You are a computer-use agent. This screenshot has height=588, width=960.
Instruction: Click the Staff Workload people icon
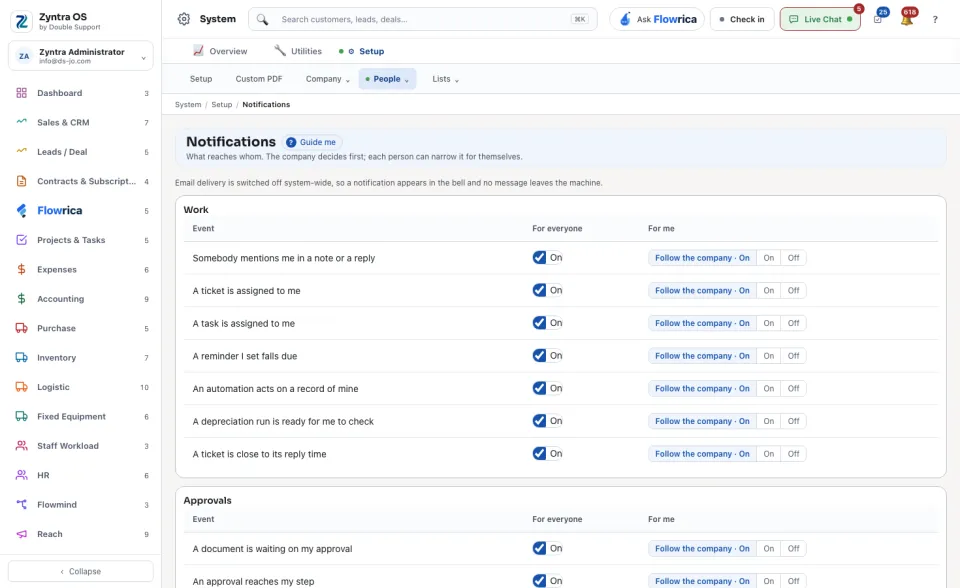click(21, 446)
